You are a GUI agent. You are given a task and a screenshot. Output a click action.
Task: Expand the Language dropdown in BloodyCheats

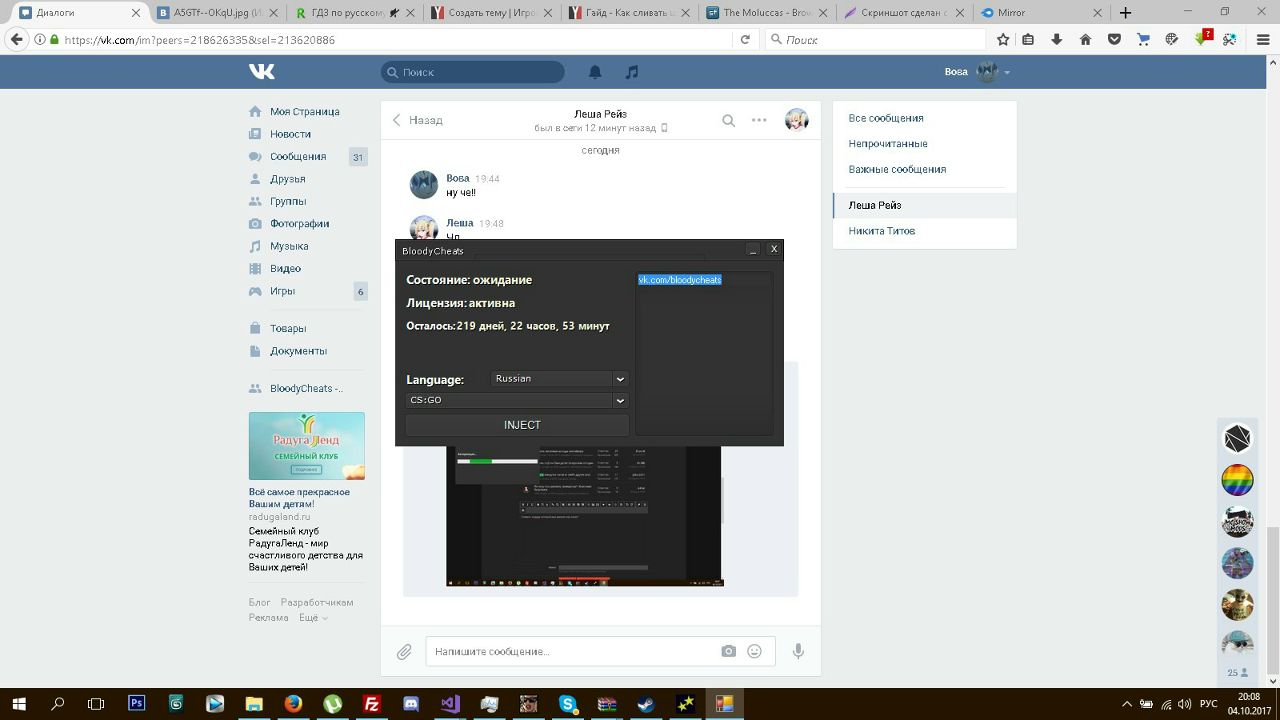tap(620, 379)
